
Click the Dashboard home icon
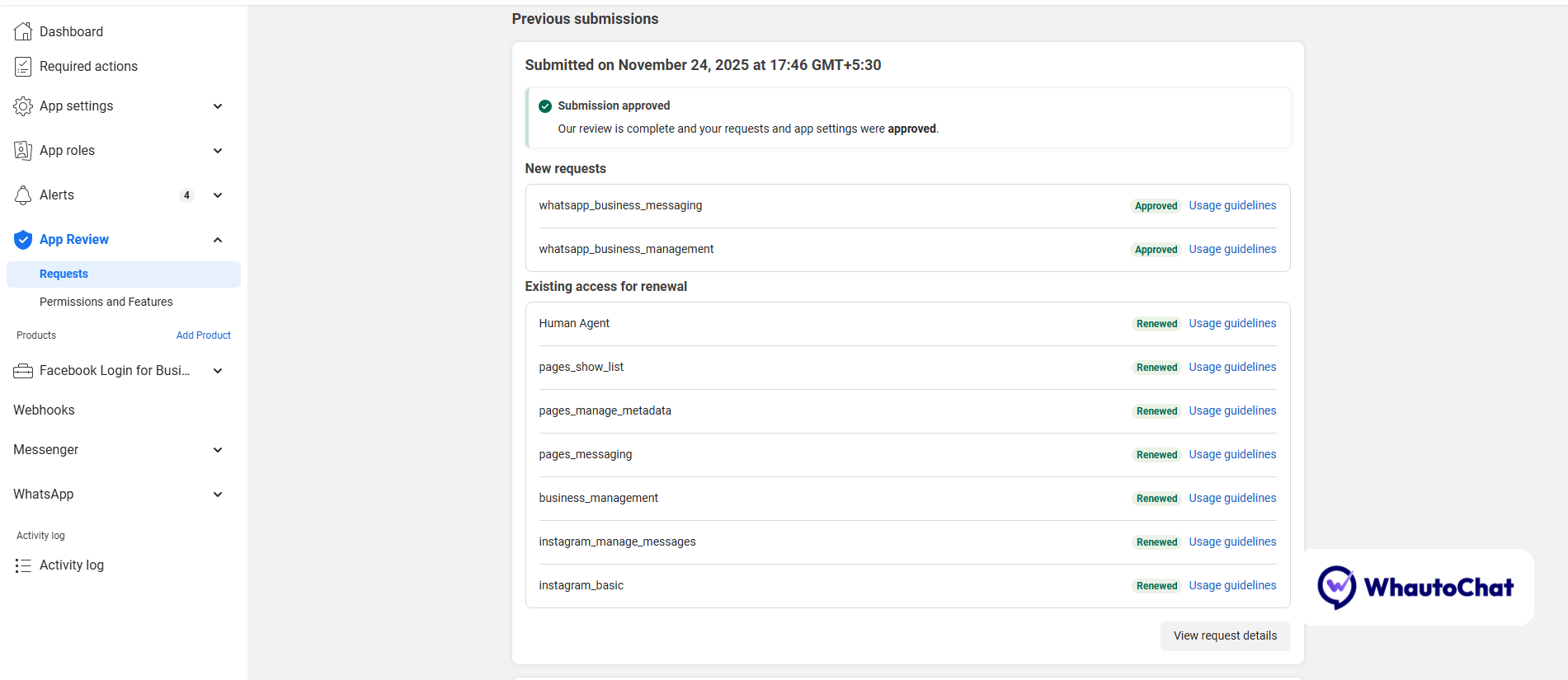(x=23, y=31)
